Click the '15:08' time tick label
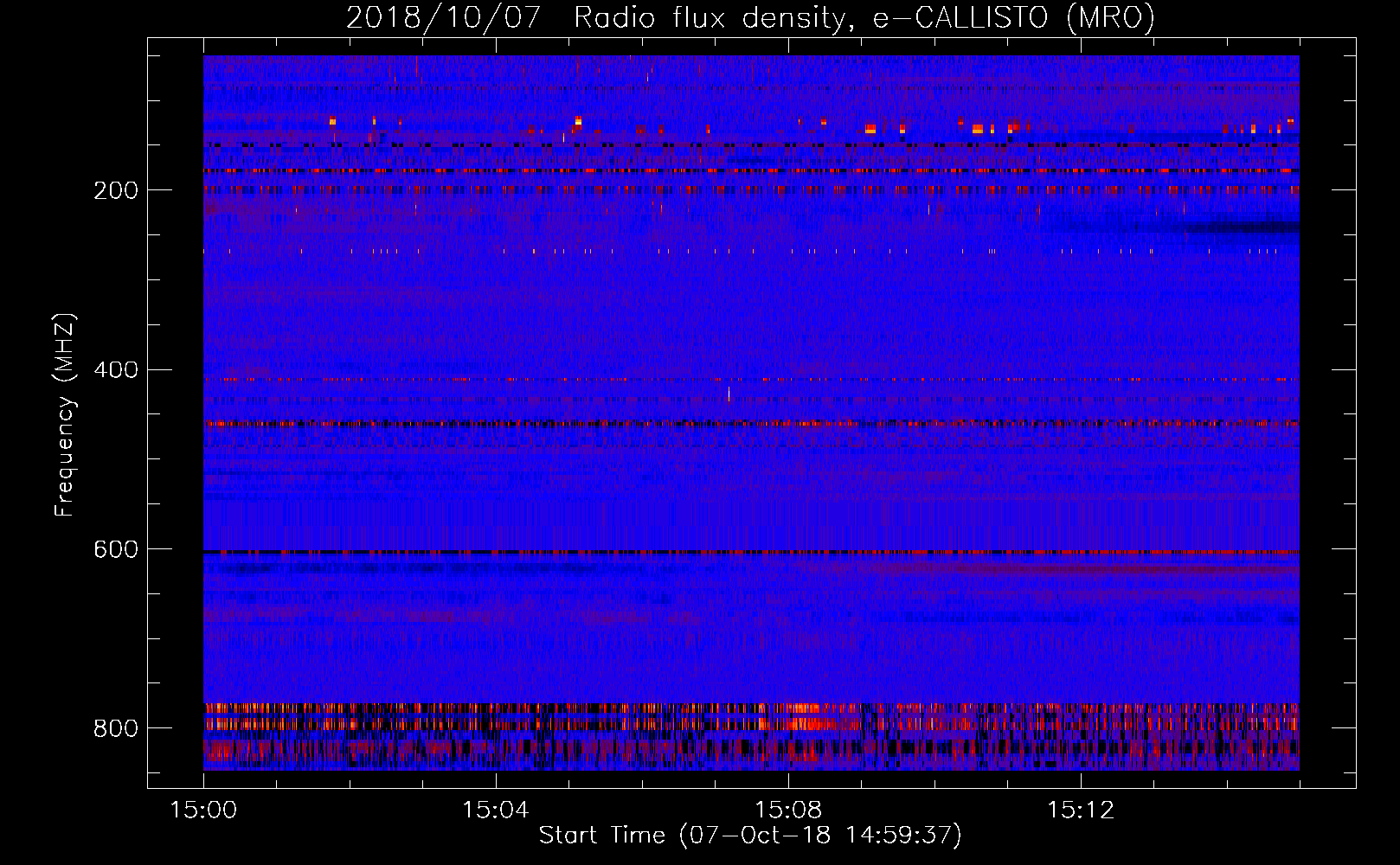 point(787,811)
